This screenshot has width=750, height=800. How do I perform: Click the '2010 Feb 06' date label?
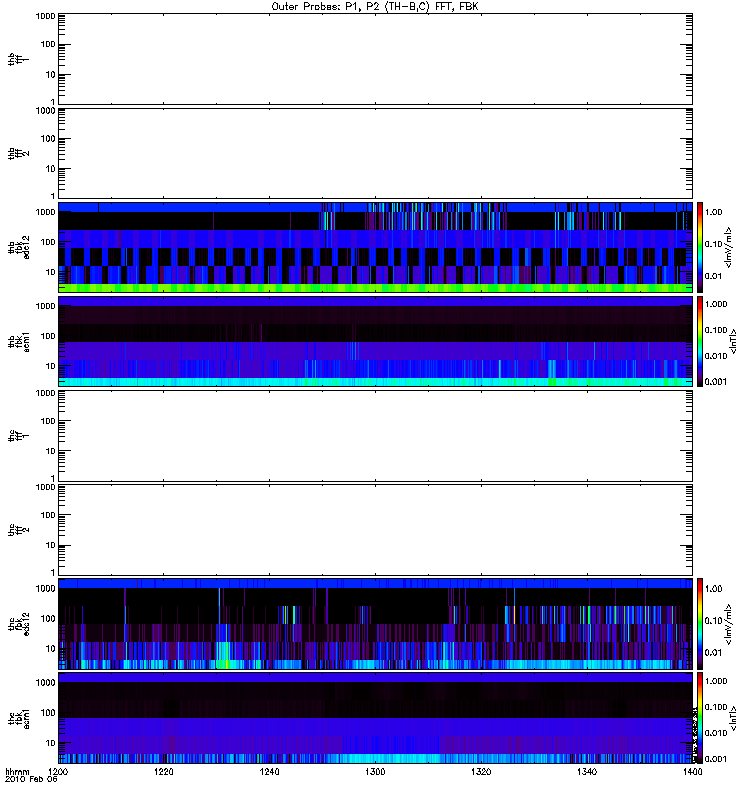31,779
